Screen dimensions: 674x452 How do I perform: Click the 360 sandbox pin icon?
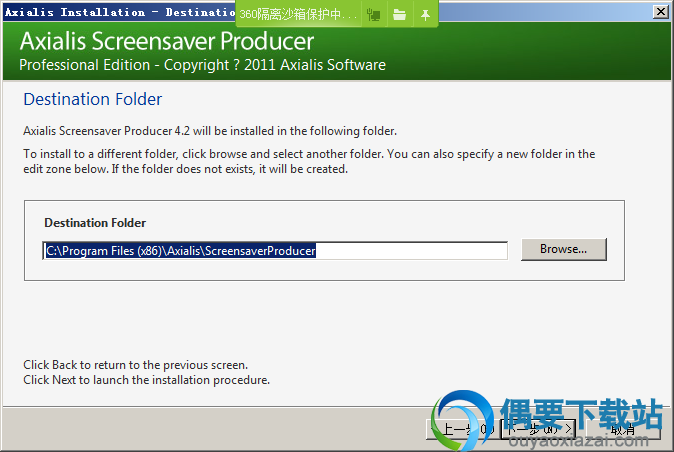pos(425,15)
